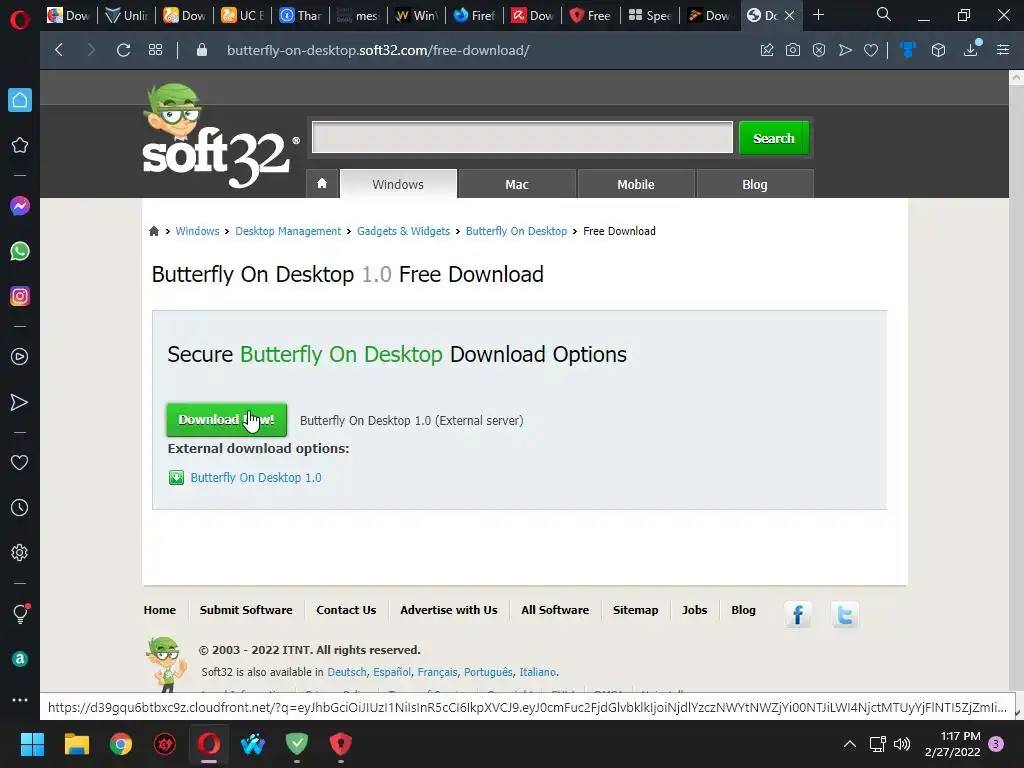Open sidebar three-dots setup menu

[20, 699]
